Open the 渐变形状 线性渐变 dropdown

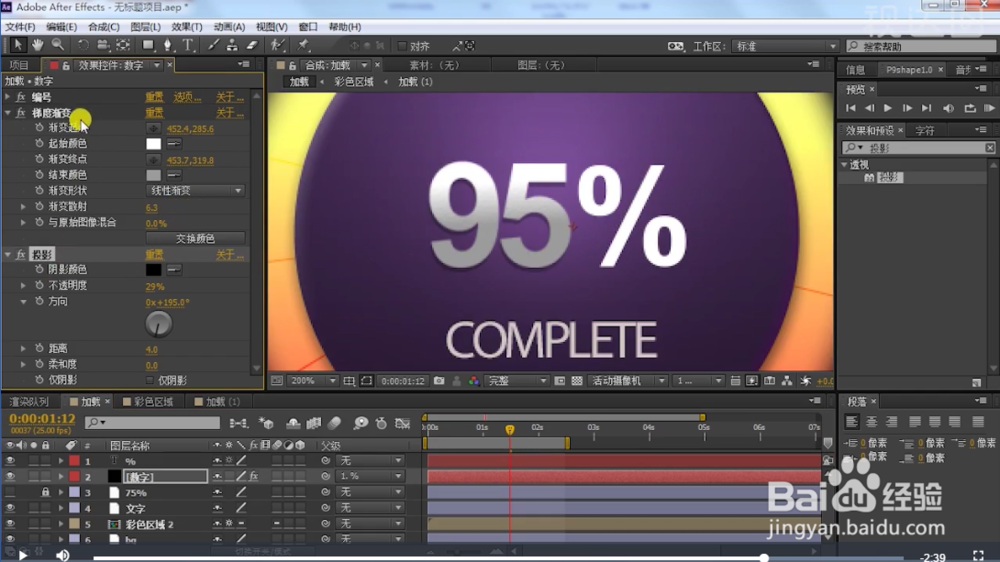click(x=195, y=191)
